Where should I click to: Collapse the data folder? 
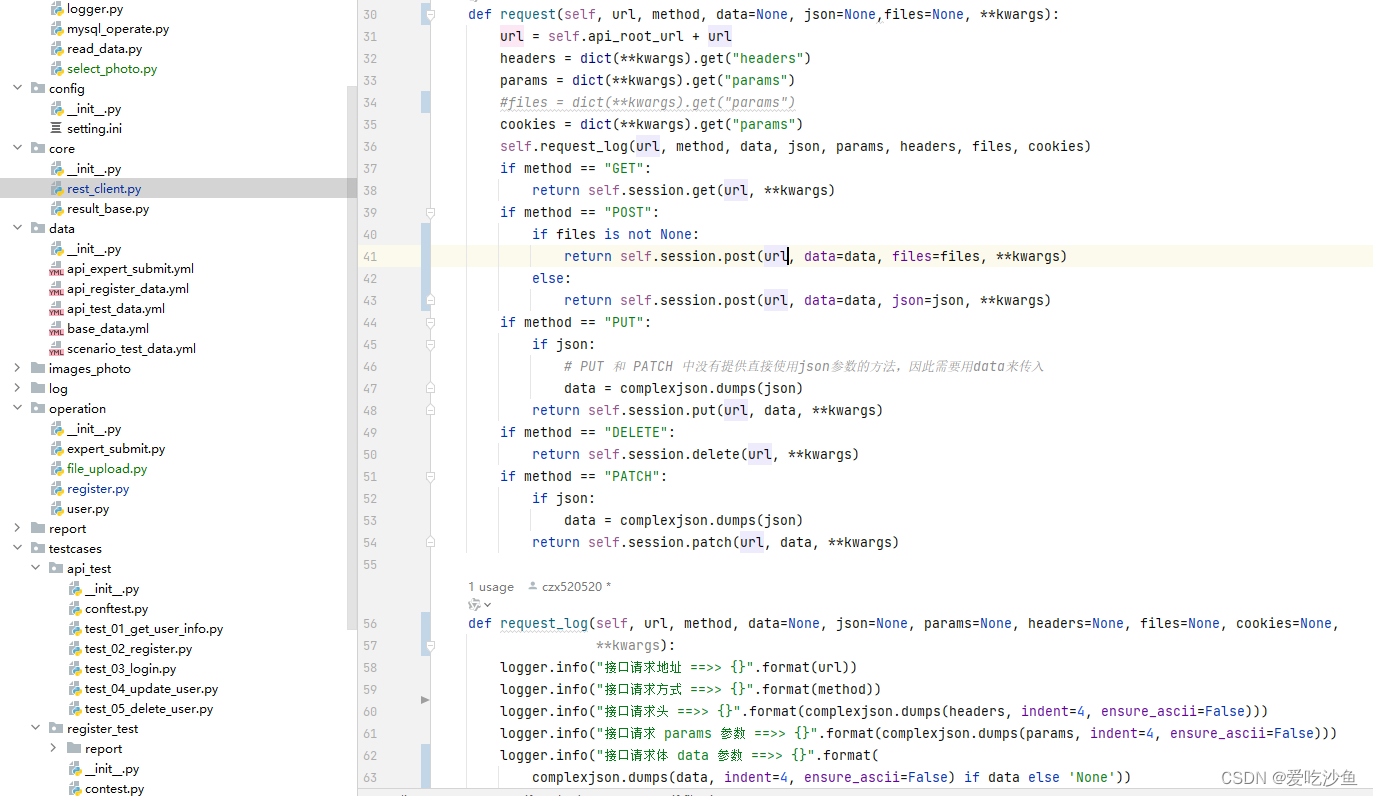click(x=18, y=229)
